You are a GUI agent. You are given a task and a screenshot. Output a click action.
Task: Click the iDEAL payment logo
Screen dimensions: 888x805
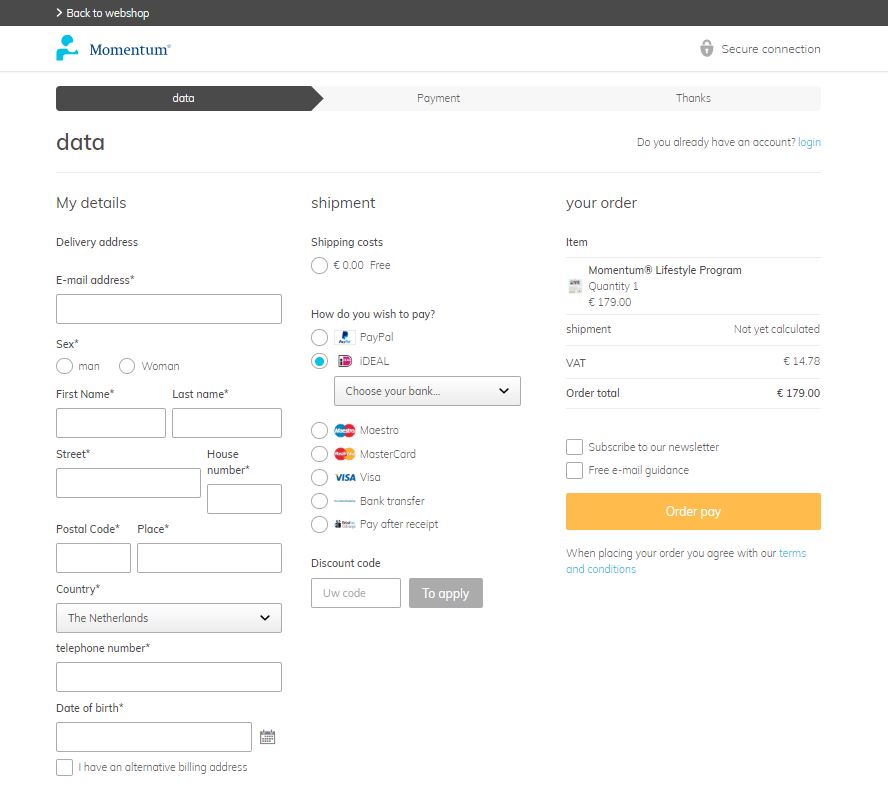344,361
